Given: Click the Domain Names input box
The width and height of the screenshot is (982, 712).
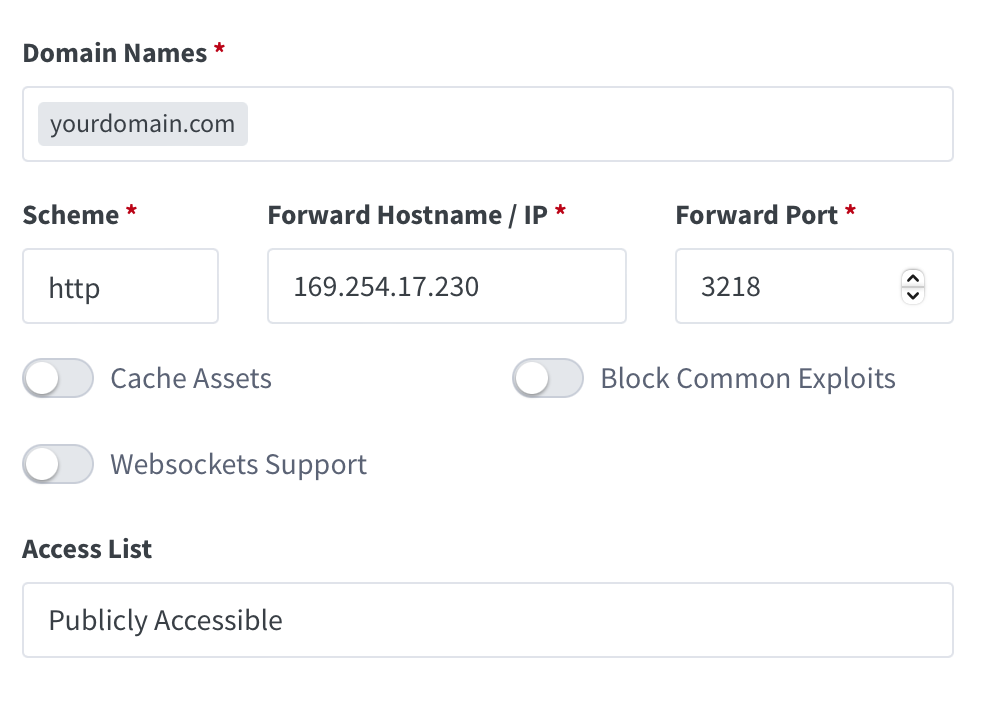Looking at the screenshot, I should click(600, 124).
